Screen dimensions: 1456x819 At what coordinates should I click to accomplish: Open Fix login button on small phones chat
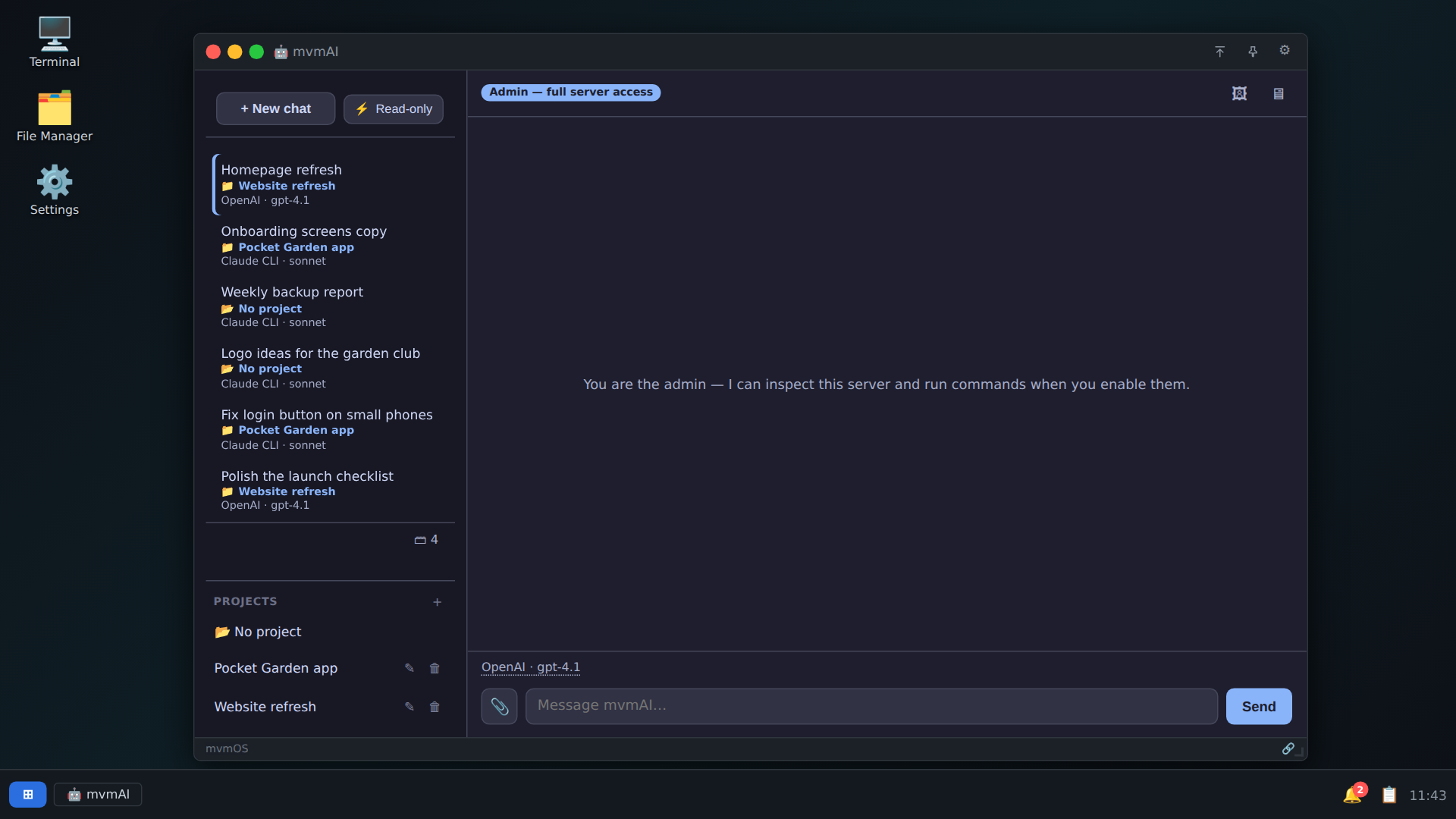point(331,429)
